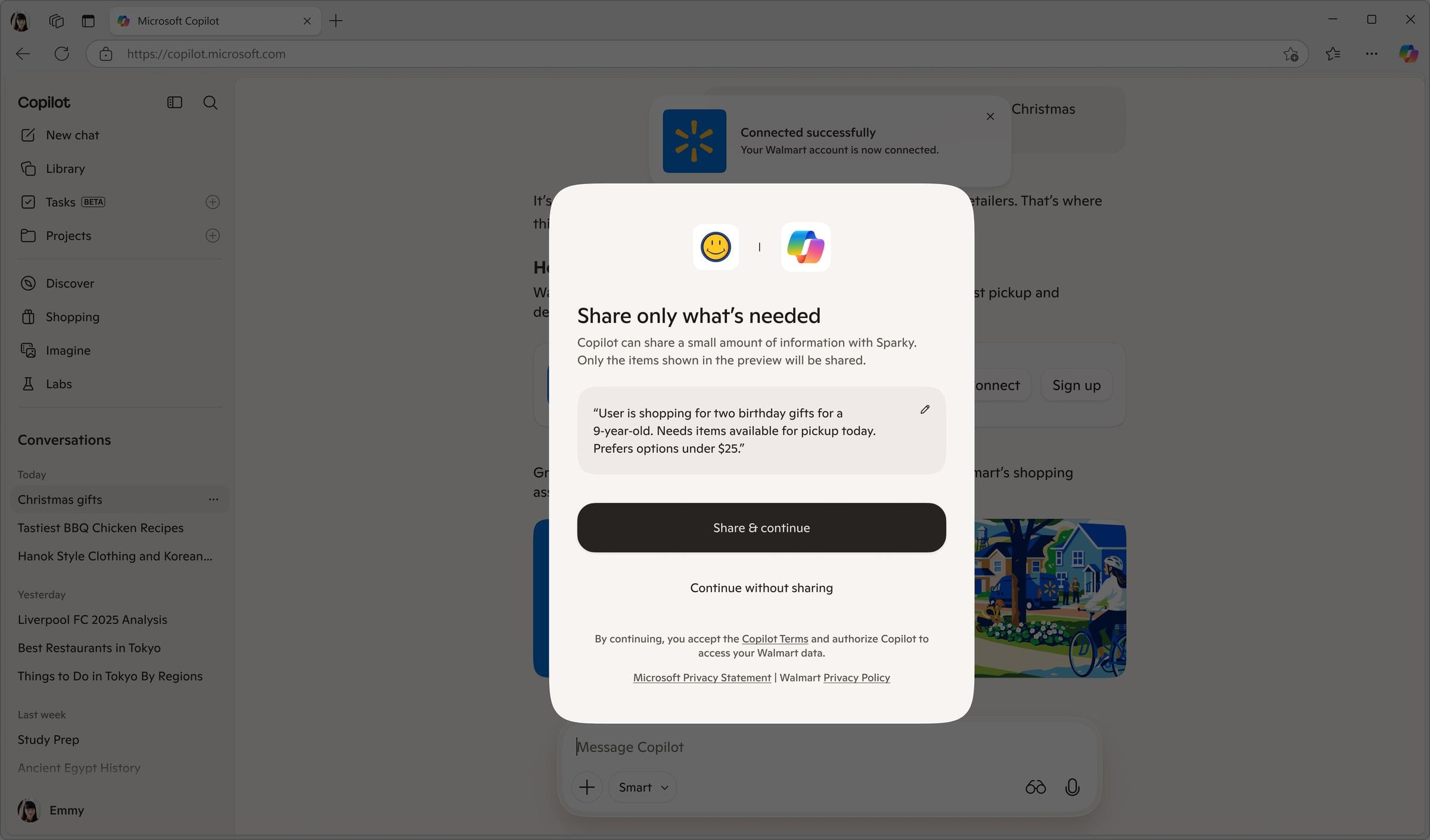This screenshot has height=840, width=1430.
Task: Open Things to Do in Tokyo conversation
Action: [x=110, y=676]
